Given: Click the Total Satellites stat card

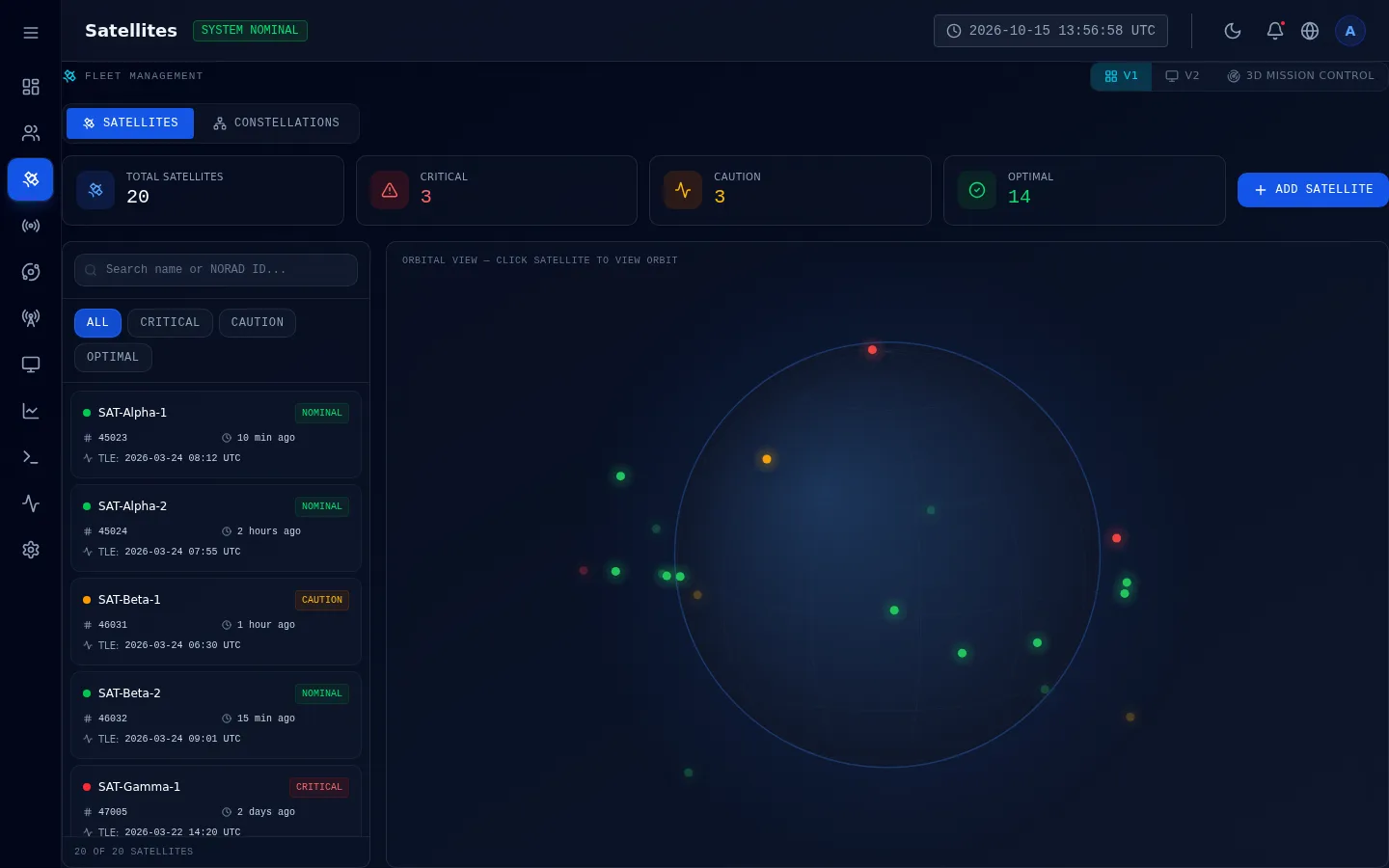Looking at the screenshot, I should [204, 190].
